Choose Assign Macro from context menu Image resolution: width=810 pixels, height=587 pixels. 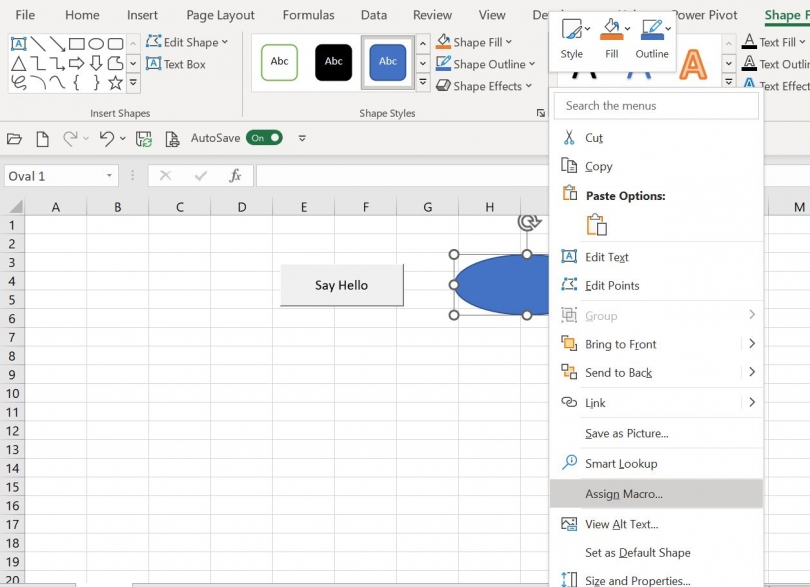pos(624,494)
